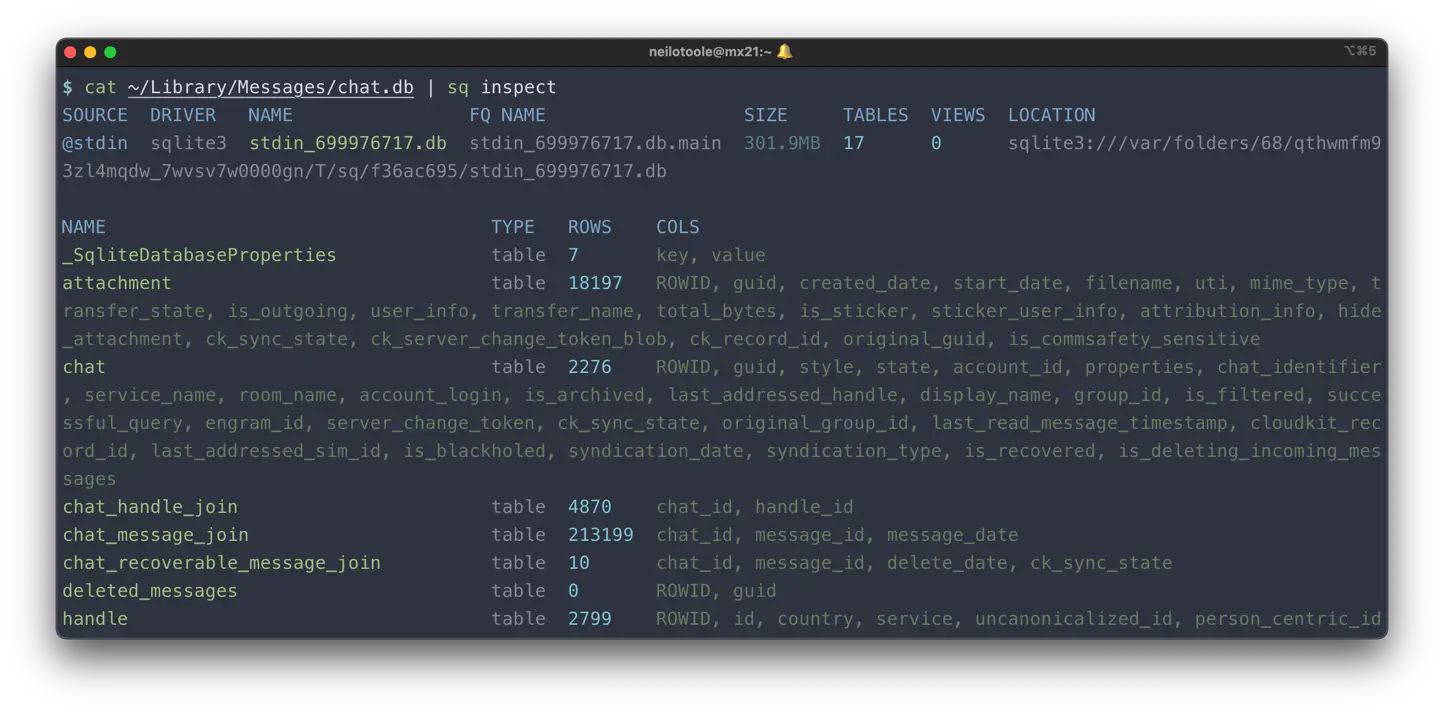Click the yellow minimize window button

point(90,52)
